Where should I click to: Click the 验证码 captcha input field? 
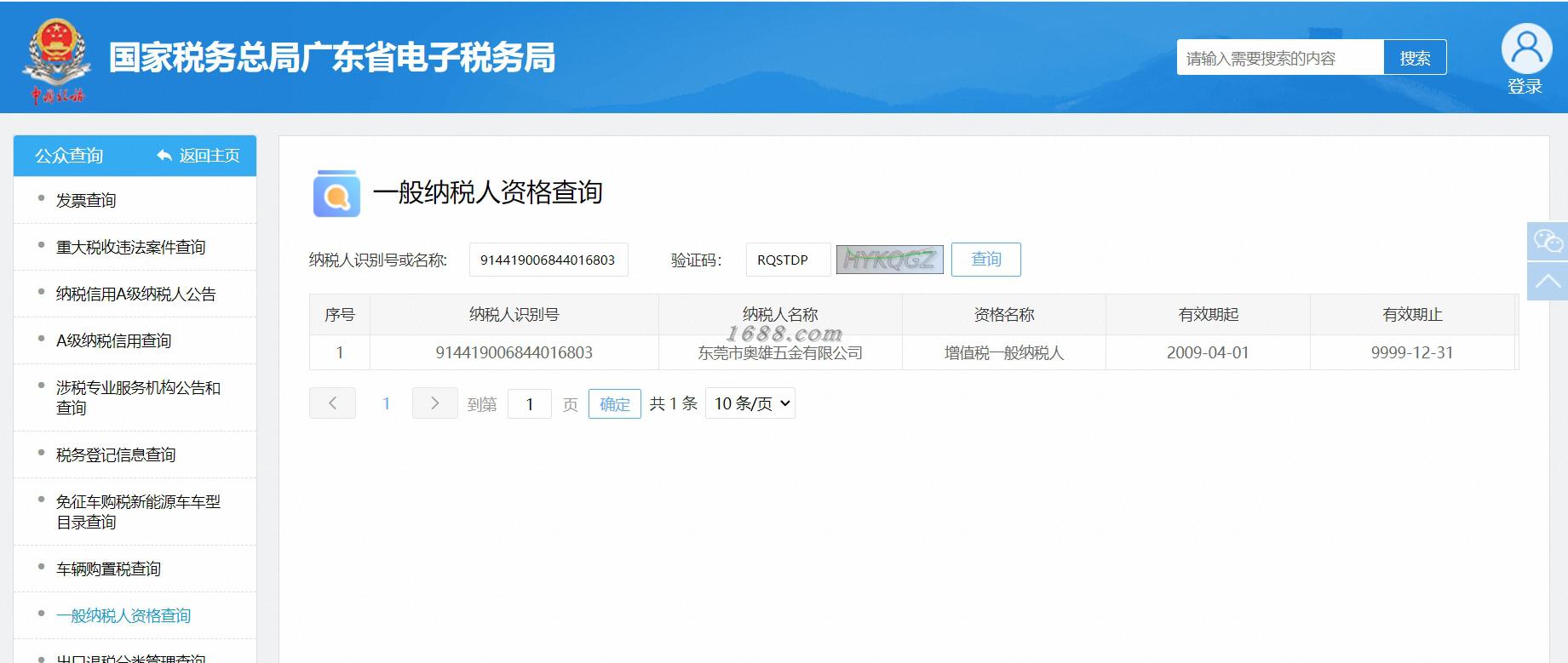pos(788,260)
